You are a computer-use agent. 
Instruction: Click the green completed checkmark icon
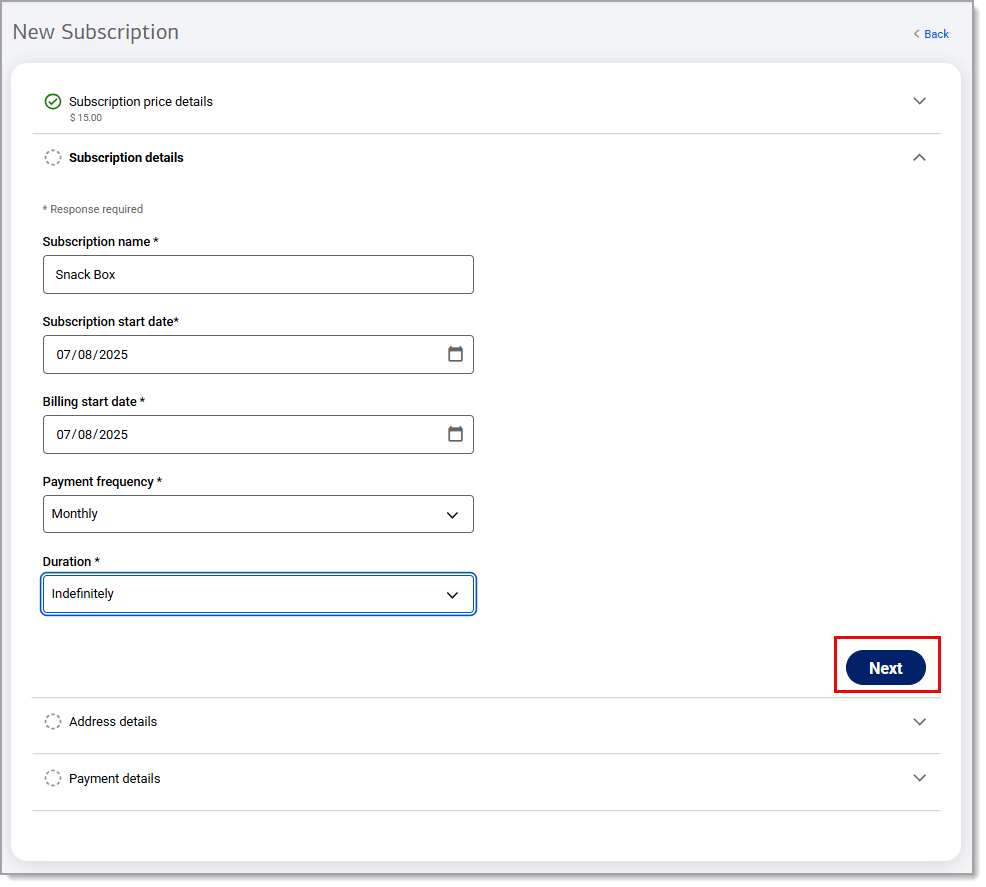[x=53, y=102]
